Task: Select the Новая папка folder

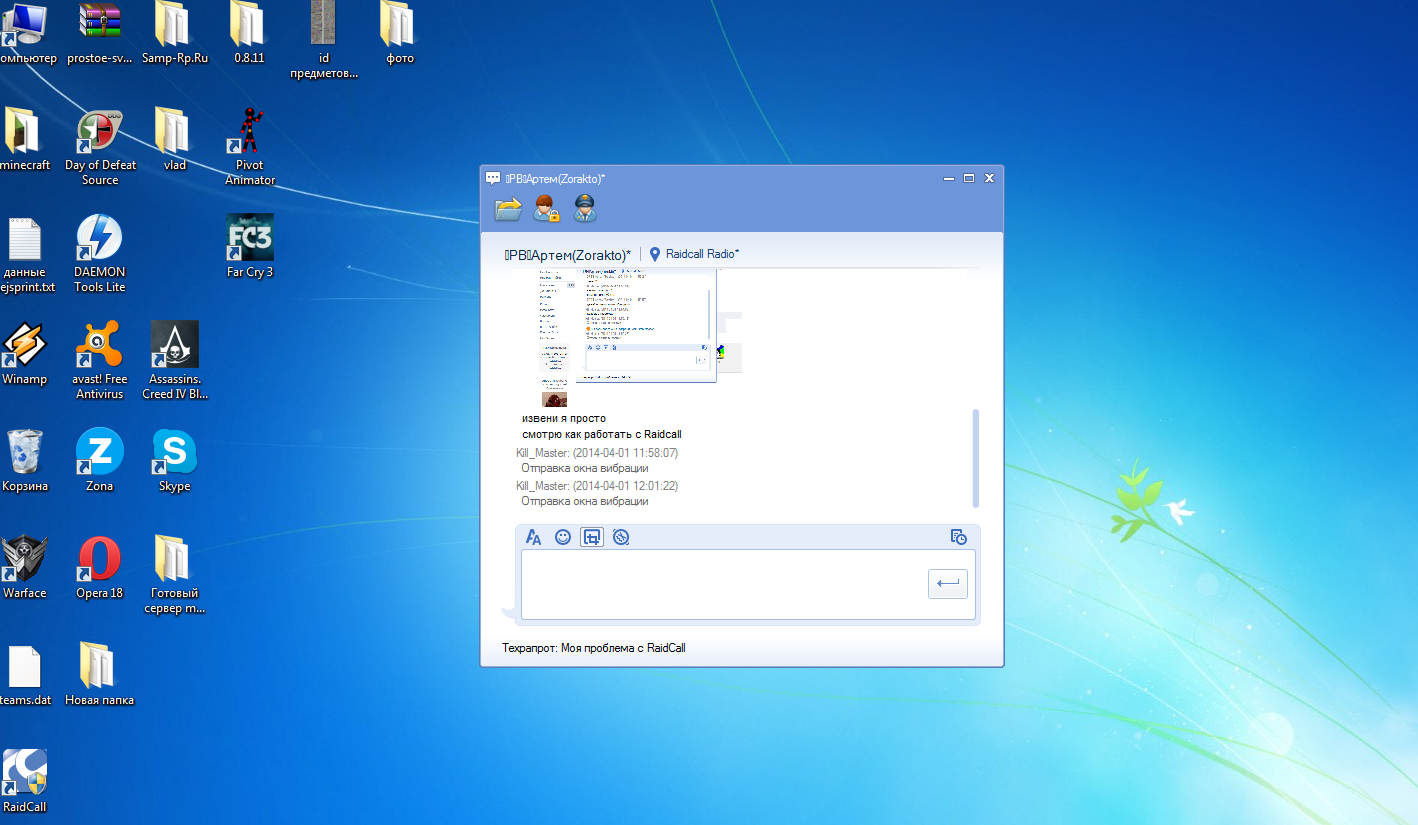Action: tap(100, 674)
